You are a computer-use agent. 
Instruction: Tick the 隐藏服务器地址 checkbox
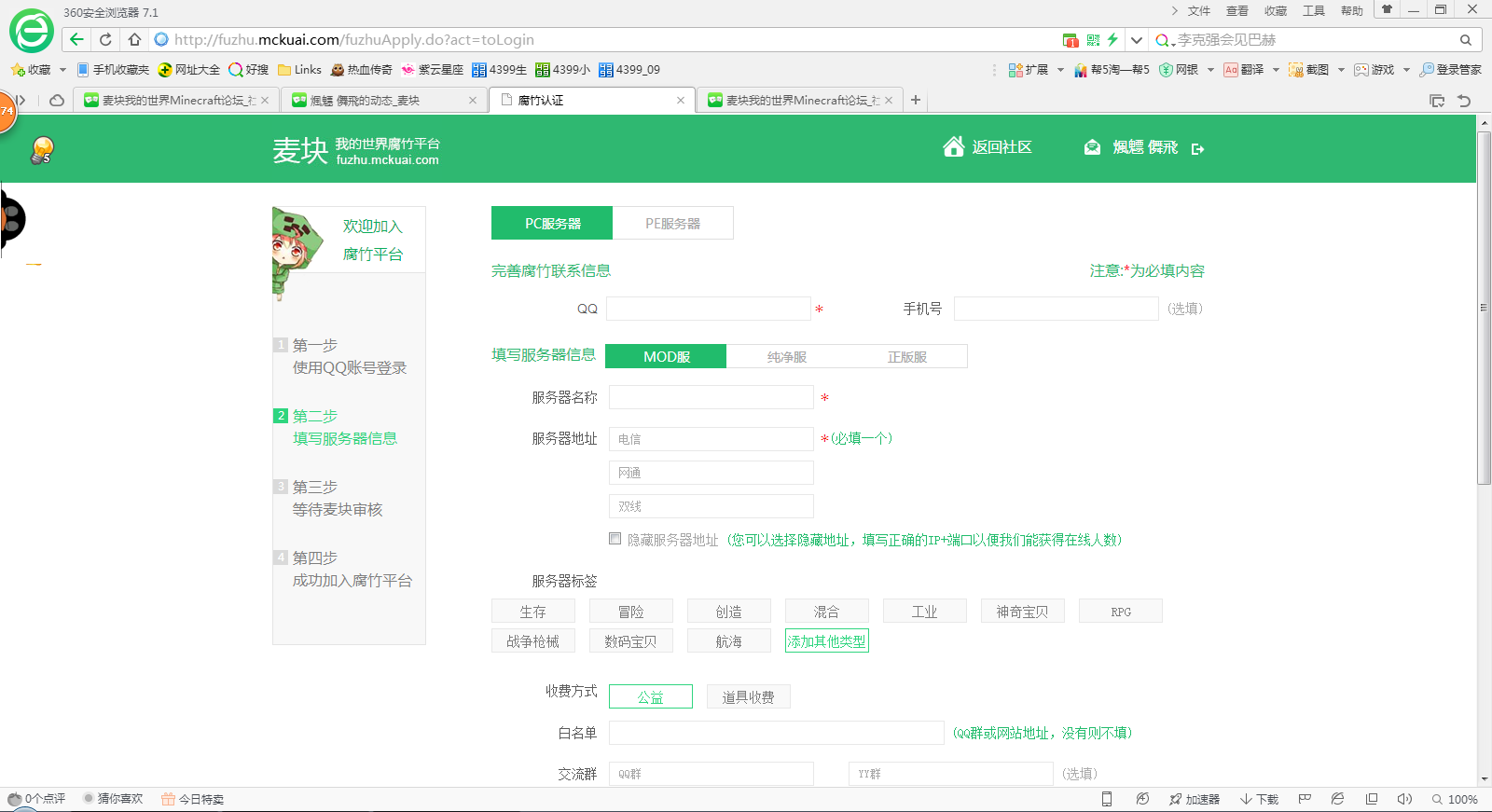615,538
